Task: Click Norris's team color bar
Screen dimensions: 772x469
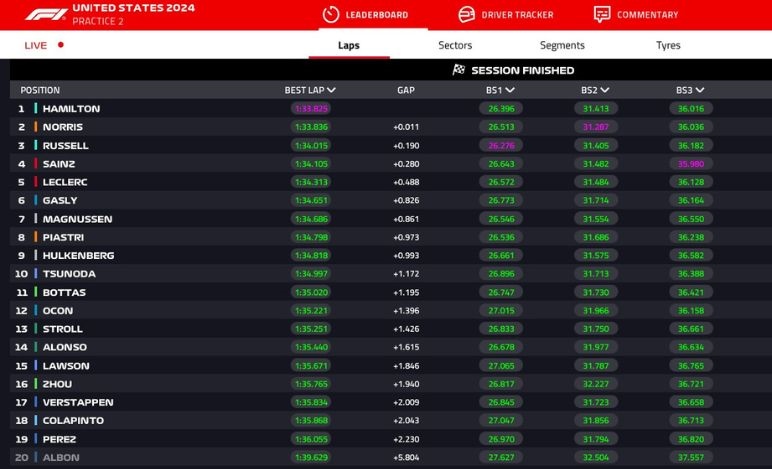Action: coord(35,127)
